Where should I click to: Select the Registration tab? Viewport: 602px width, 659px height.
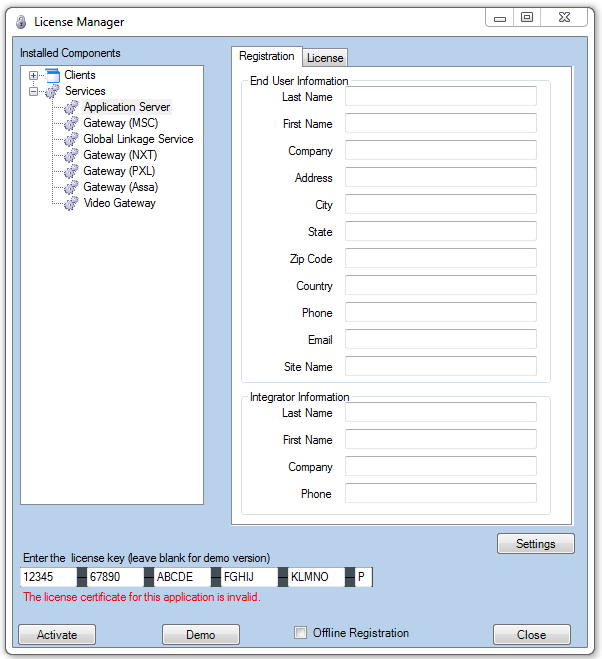tap(267, 57)
